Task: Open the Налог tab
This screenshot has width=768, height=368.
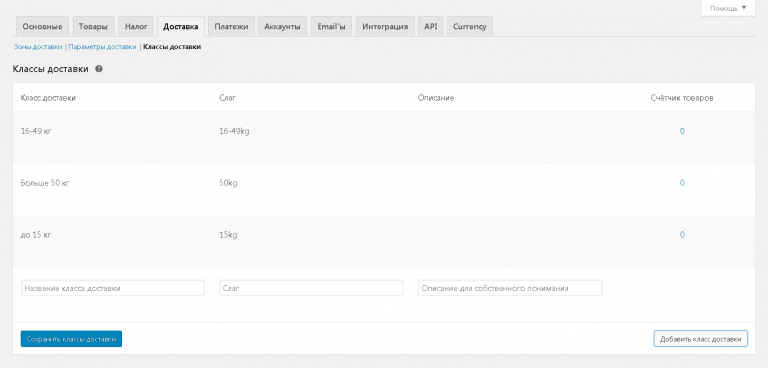Action: coord(136,26)
